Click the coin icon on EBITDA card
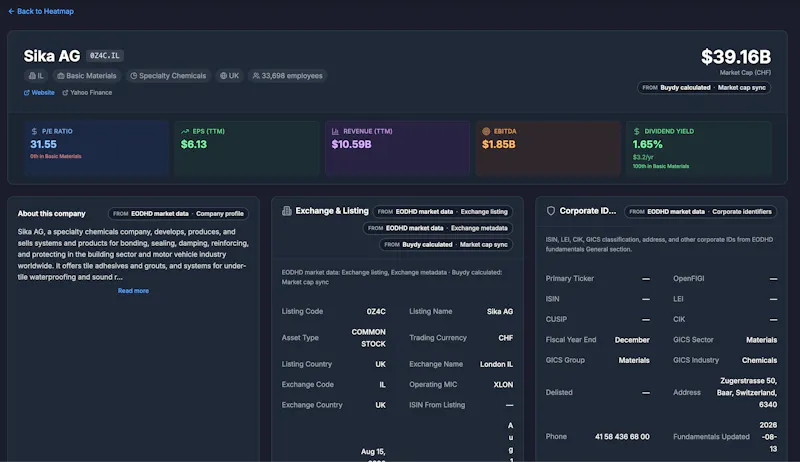The width and height of the screenshot is (800, 462). [486, 131]
